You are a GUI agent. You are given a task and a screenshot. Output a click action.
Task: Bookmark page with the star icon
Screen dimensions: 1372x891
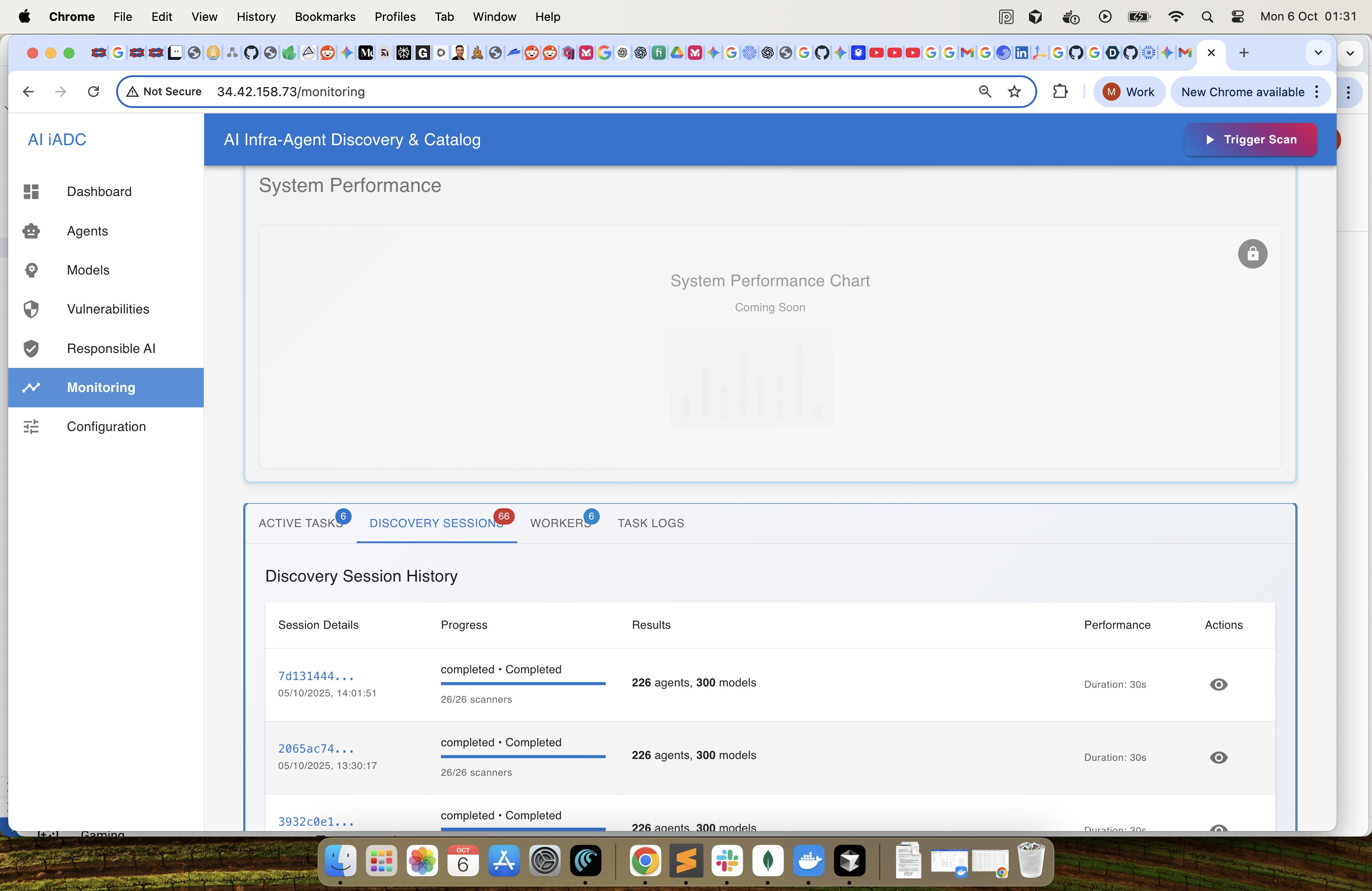(x=1014, y=92)
